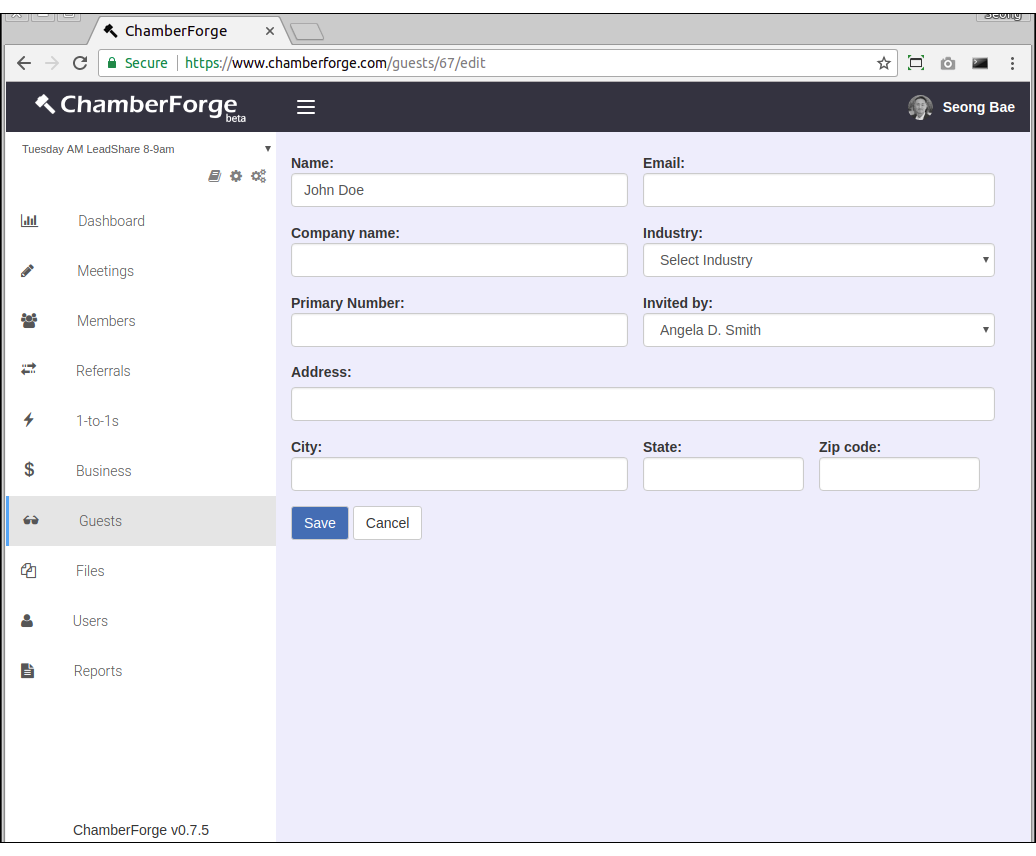
Task: Focus the Zip code field
Action: 898,474
